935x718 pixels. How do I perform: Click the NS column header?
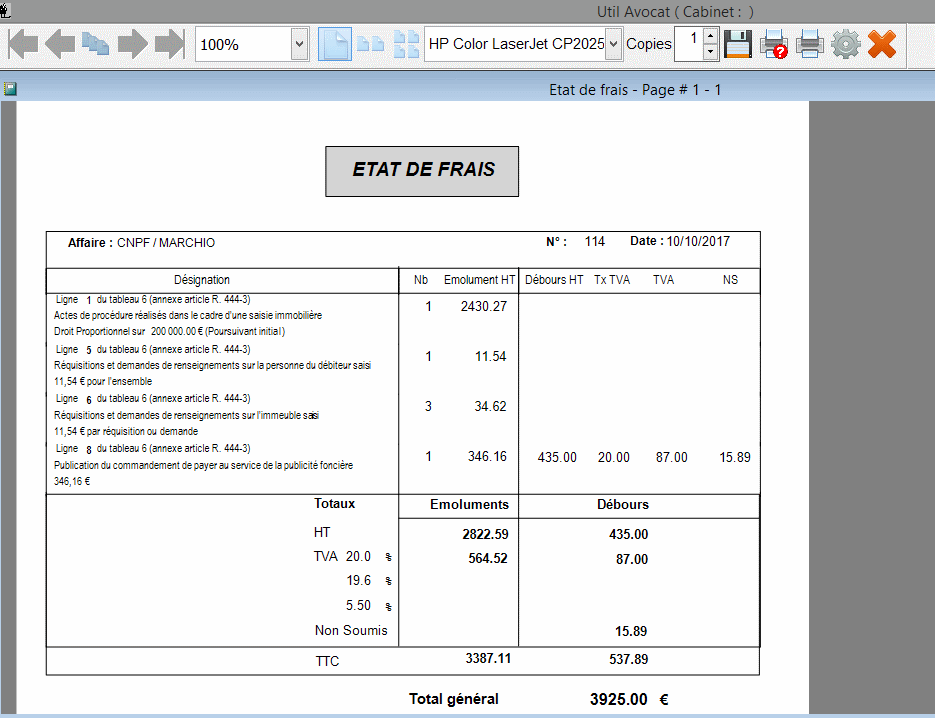[730, 280]
